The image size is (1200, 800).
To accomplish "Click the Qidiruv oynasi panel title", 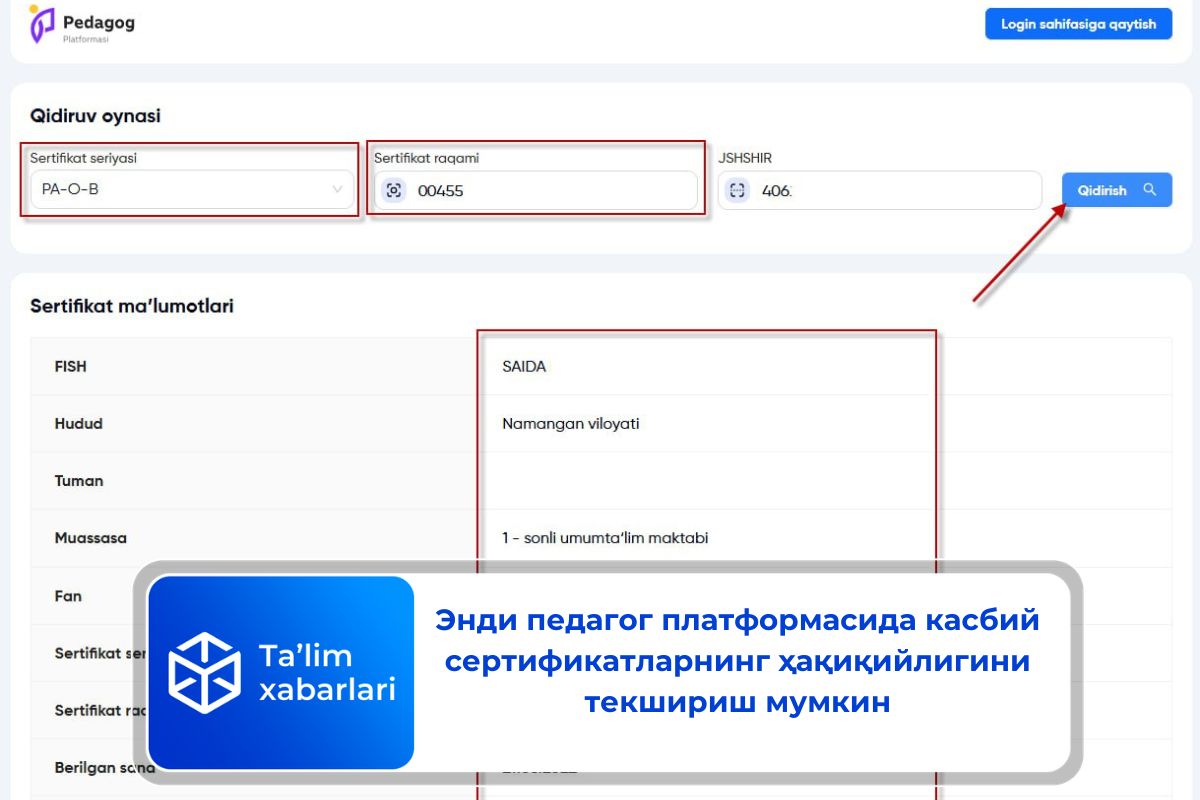I will click(x=94, y=115).
